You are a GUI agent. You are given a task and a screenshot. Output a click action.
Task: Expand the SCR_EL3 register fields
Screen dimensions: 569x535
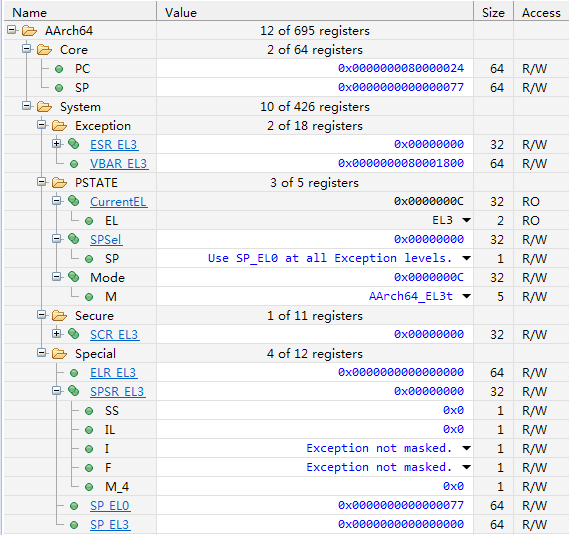click(56, 333)
